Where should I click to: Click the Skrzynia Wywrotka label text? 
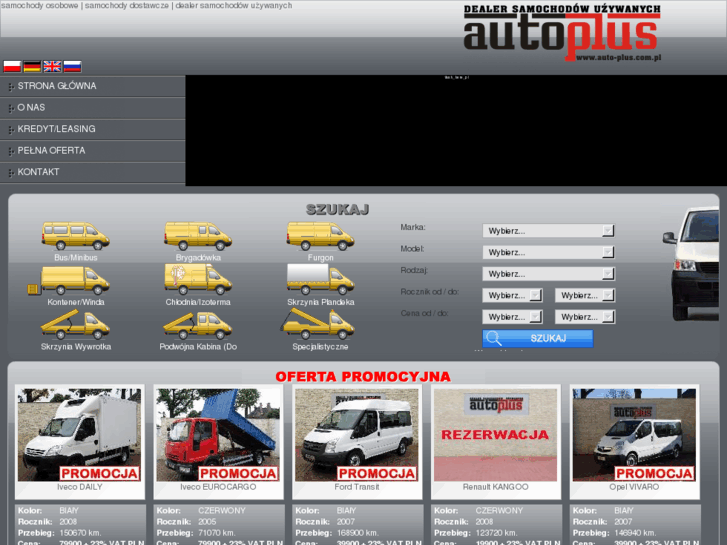pos(76,346)
